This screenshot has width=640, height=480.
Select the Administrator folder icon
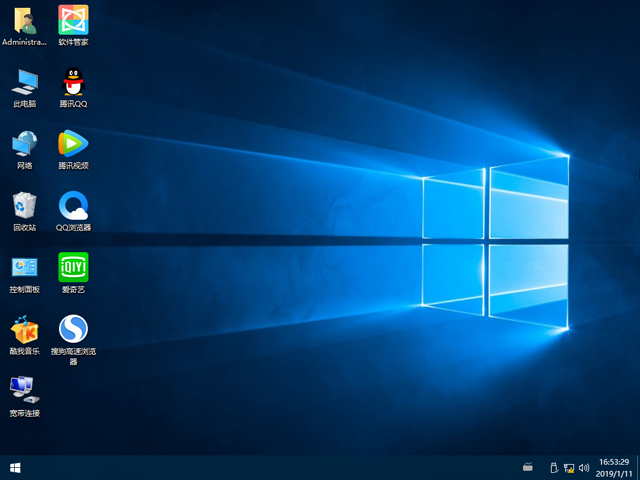pos(24,20)
